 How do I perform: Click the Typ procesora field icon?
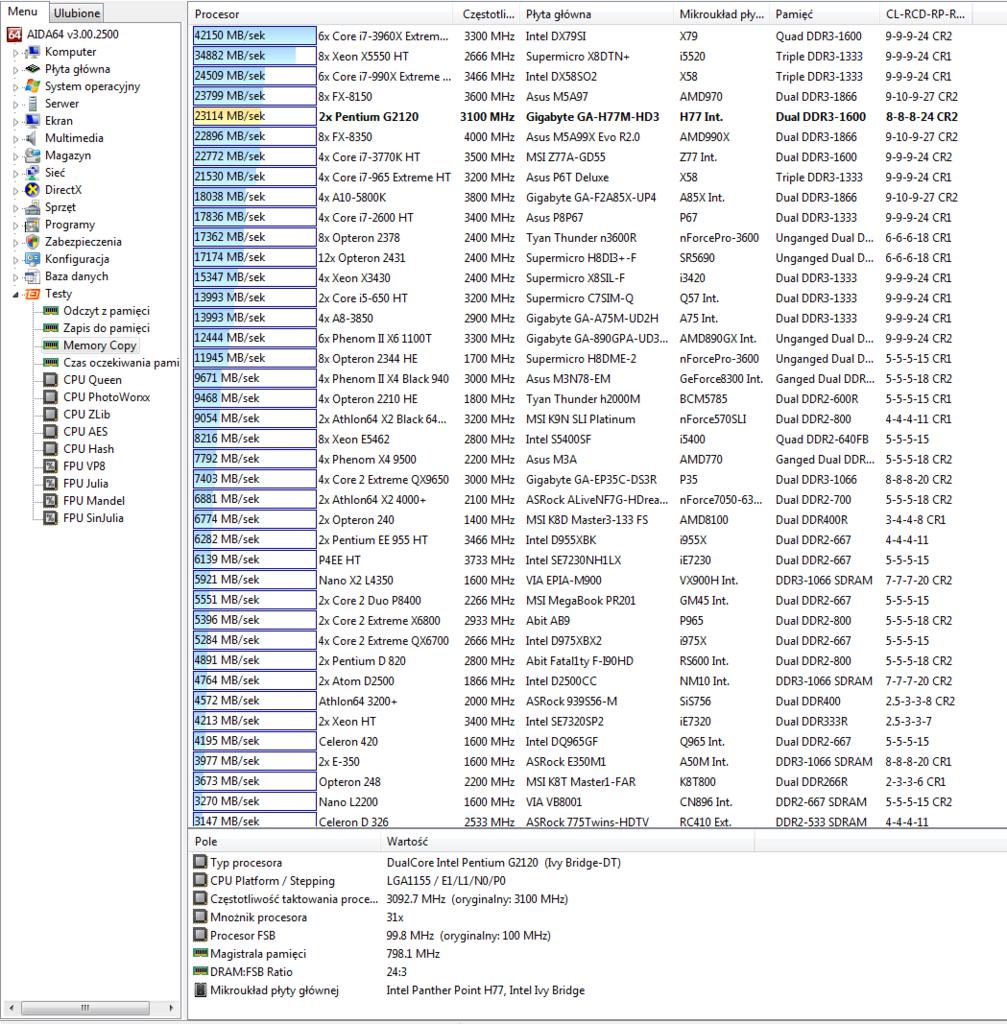(200, 862)
